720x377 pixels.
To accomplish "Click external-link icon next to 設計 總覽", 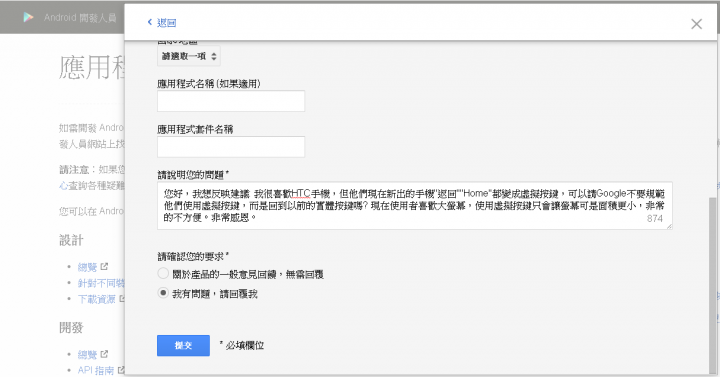I will click(x=104, y=266).
